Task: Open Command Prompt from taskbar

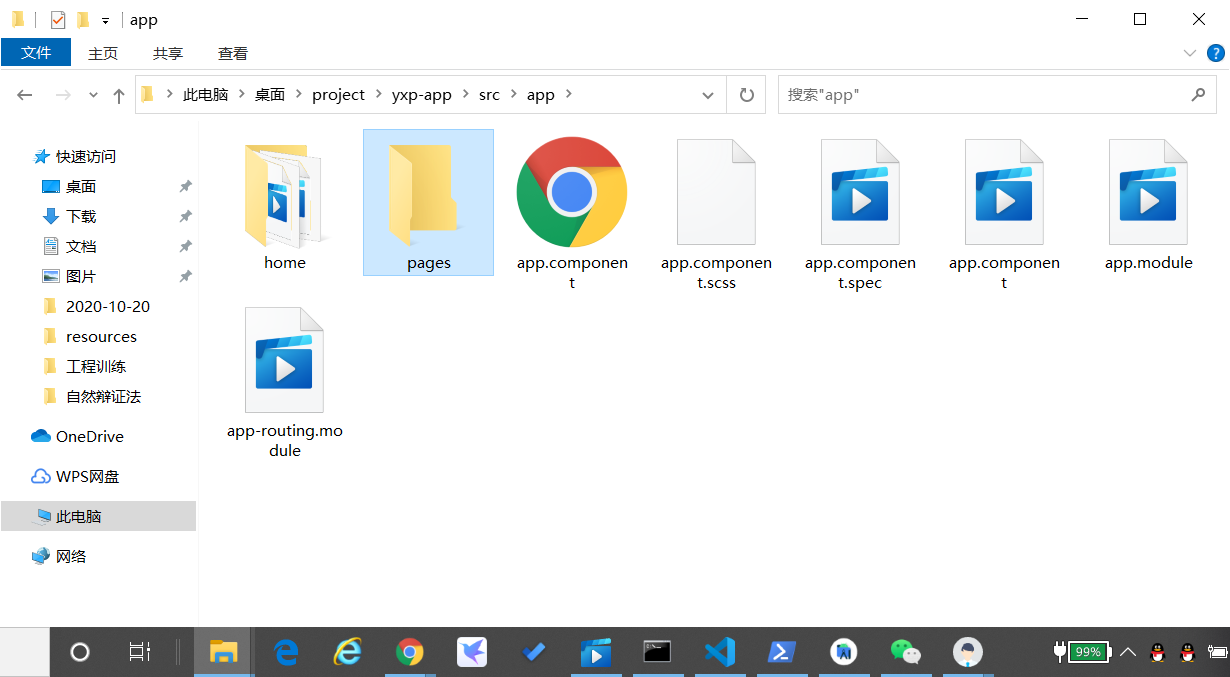Action: coord(657,652)
